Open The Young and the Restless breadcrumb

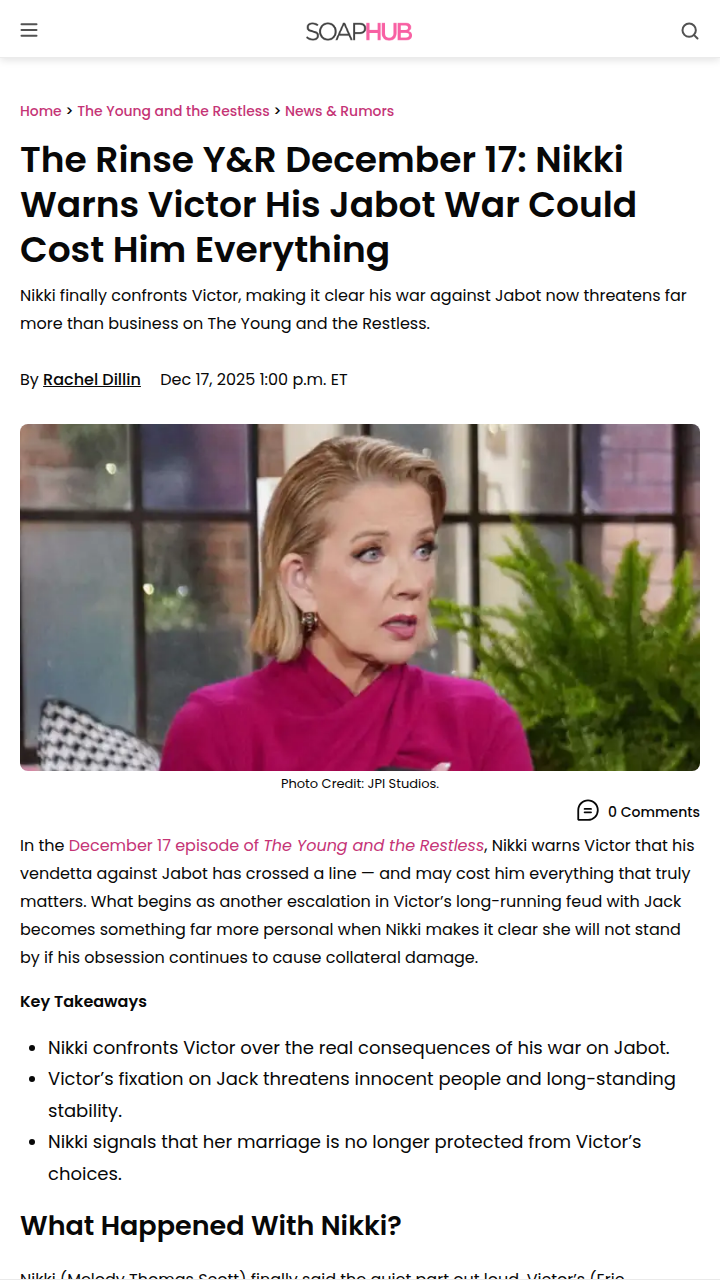(174, 111)
